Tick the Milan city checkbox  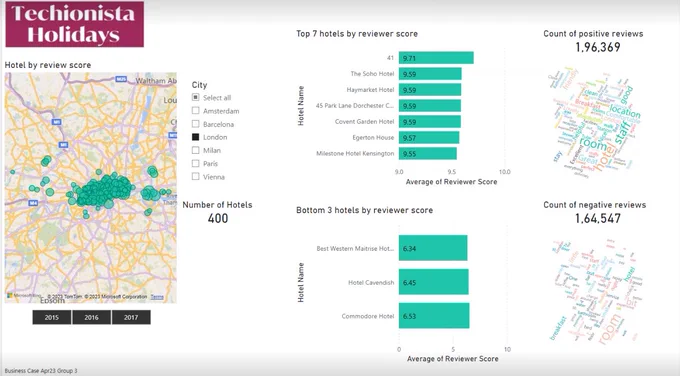pyautogui.click(x=196, y=150)
